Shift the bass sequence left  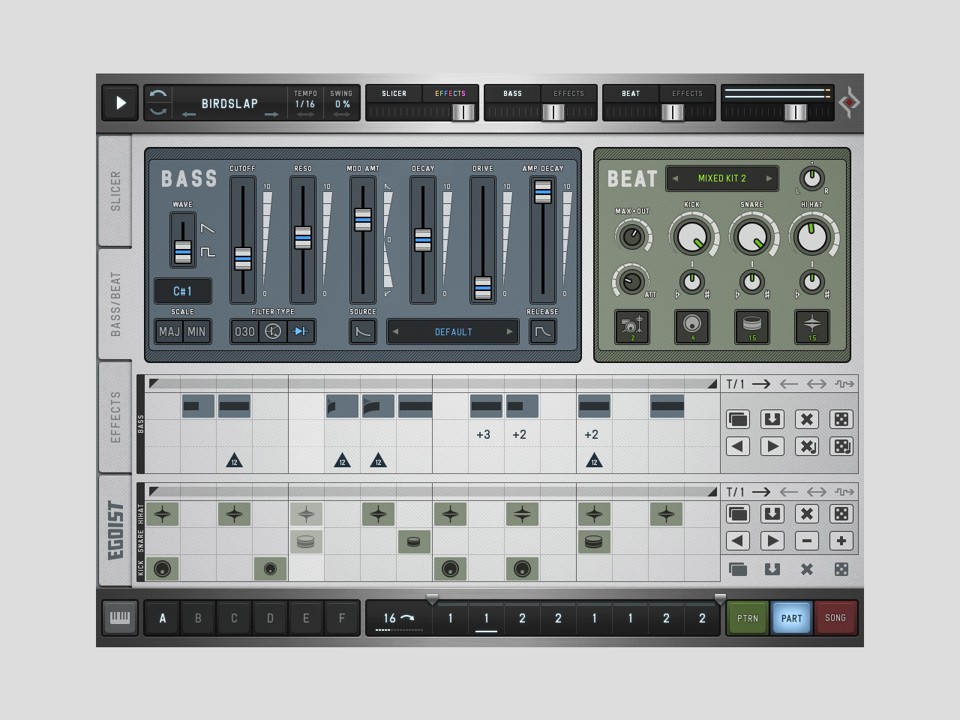738,446
